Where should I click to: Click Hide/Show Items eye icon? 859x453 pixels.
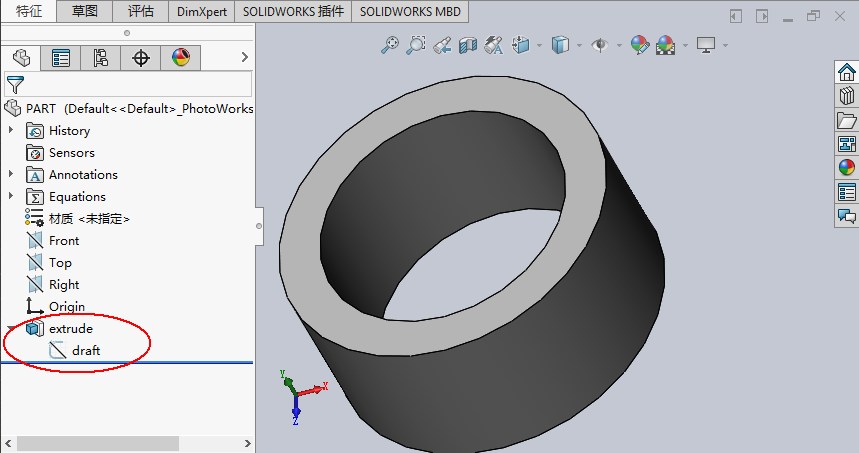(x=600, y=45)
